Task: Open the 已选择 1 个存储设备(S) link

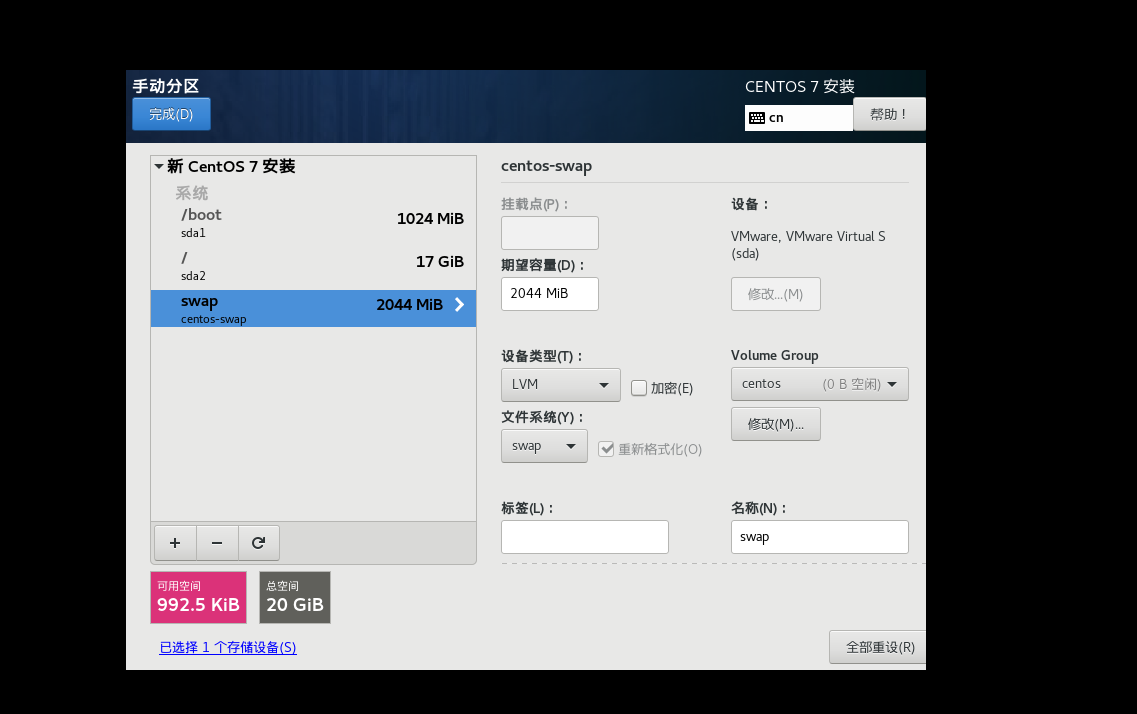Action: 228,647
